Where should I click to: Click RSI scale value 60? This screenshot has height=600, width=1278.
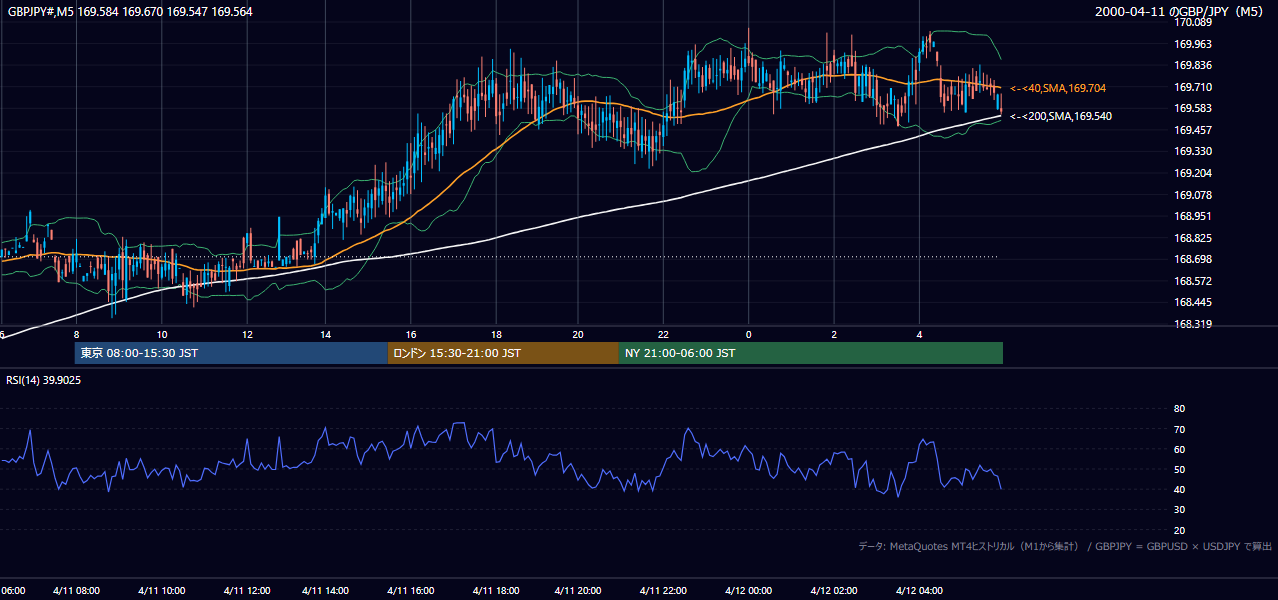tap(1179, 449)
